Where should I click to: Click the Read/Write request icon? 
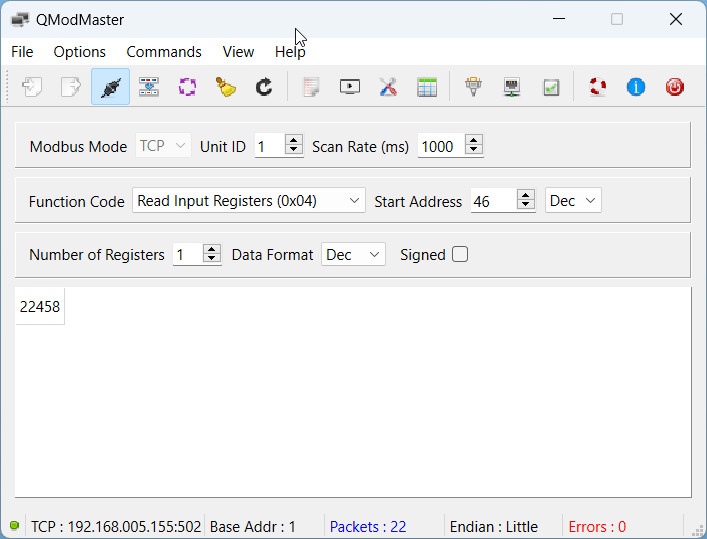[149, 87]
